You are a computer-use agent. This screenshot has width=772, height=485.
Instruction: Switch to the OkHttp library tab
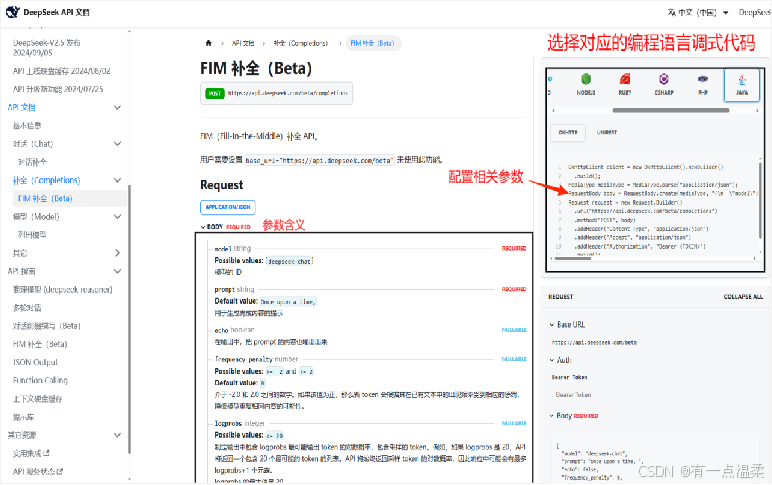[568, 132]
